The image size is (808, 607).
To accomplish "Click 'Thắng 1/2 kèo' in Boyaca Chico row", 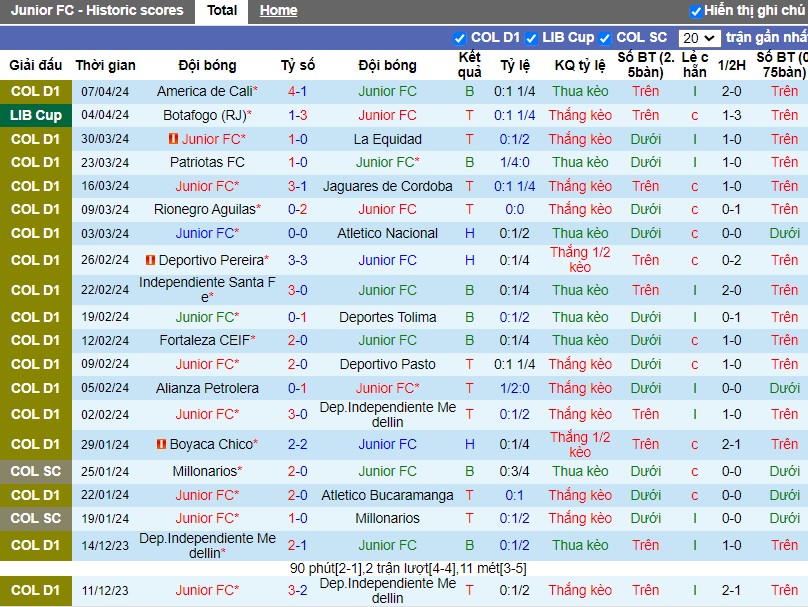I will pos(580,444).
